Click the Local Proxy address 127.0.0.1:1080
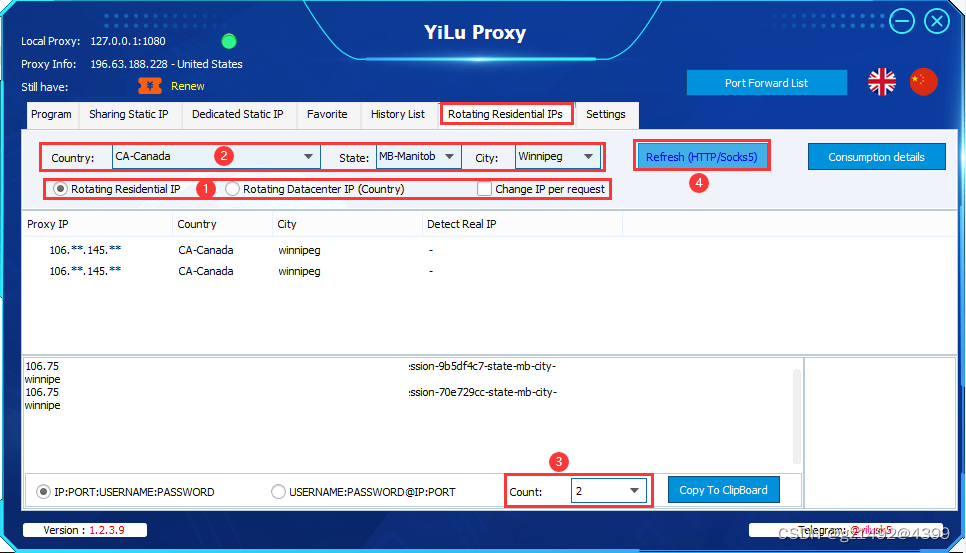 click(x=128, y=41)
